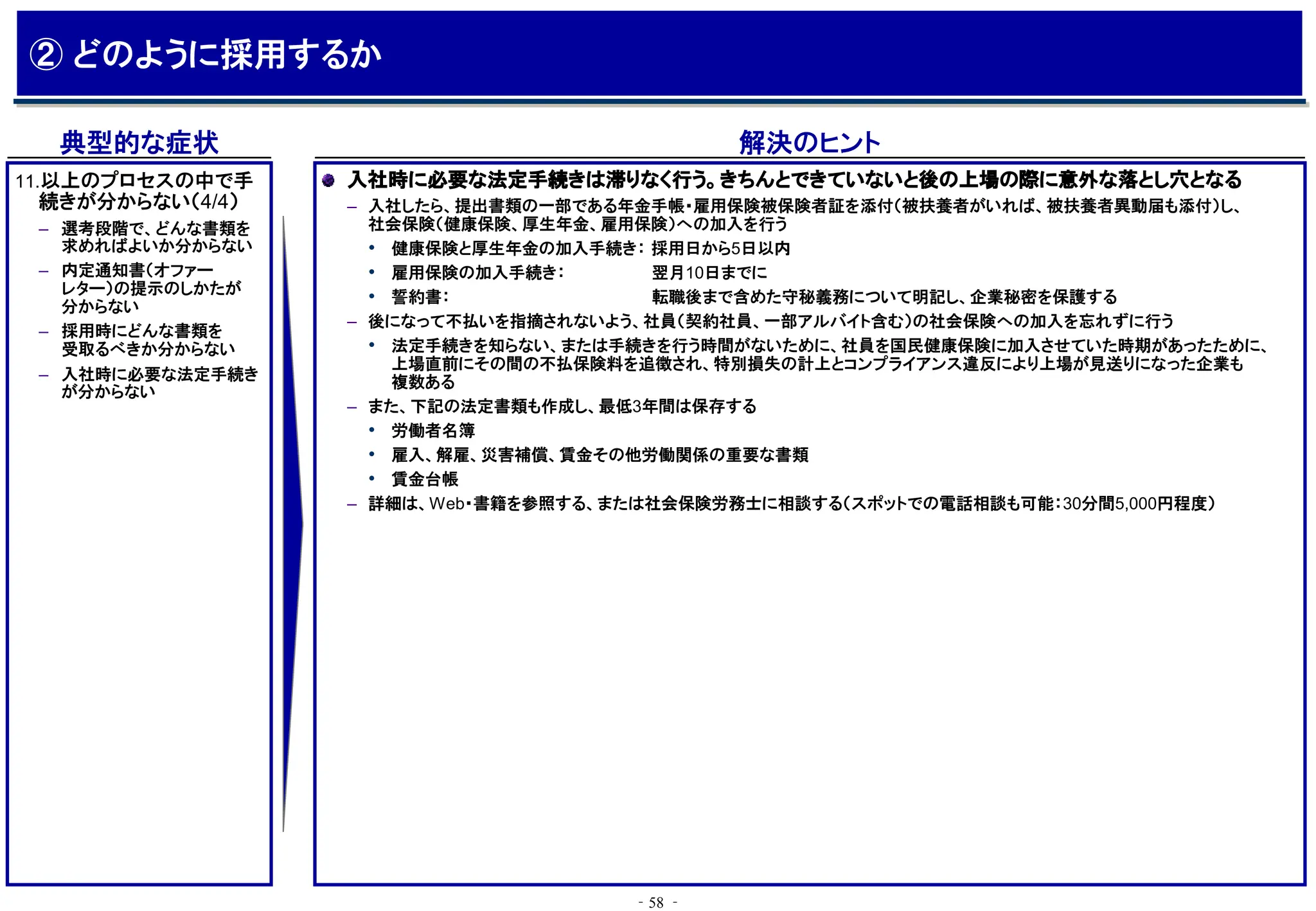Click the text 採用日から5日以内
Screen dimensions: 1316x911
click(721, 249)
